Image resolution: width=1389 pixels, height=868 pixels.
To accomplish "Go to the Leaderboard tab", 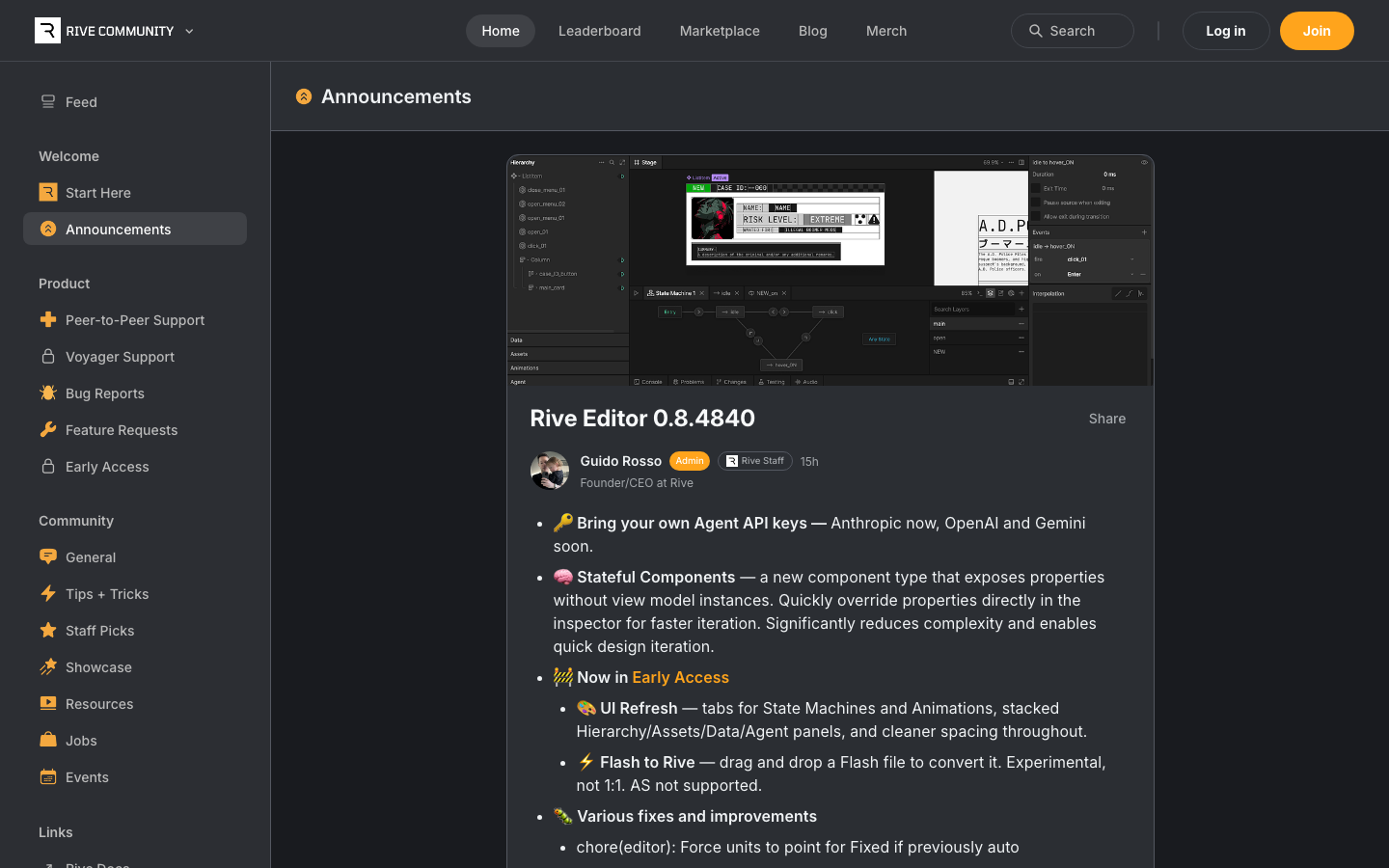I will (x=600, y=31).
